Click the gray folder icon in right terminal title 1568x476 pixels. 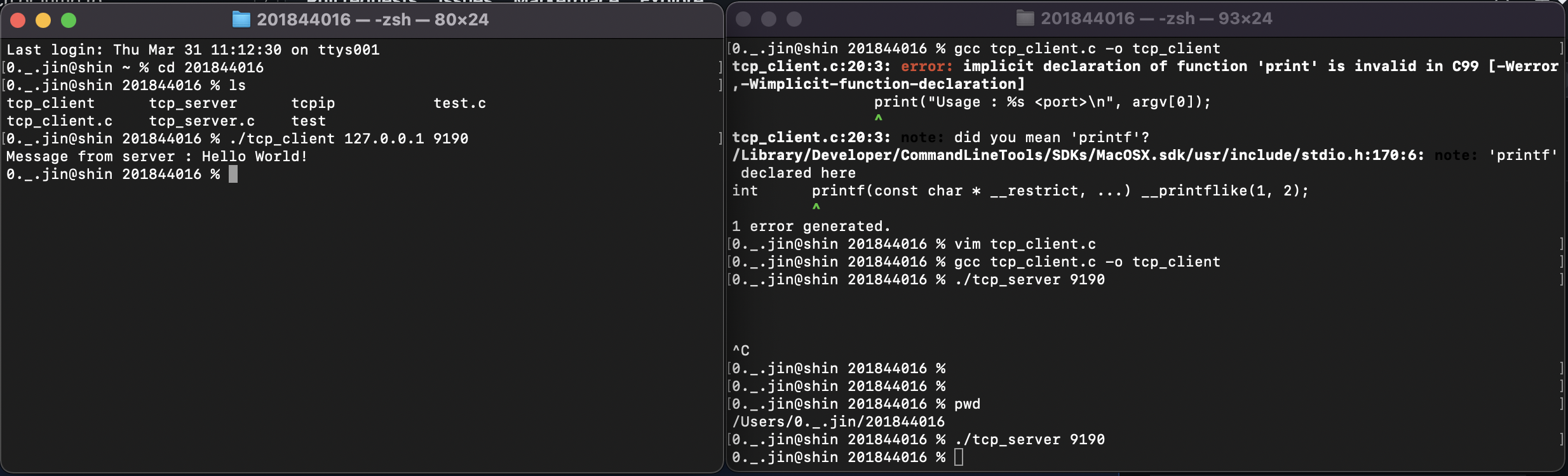coord(1025,18)
